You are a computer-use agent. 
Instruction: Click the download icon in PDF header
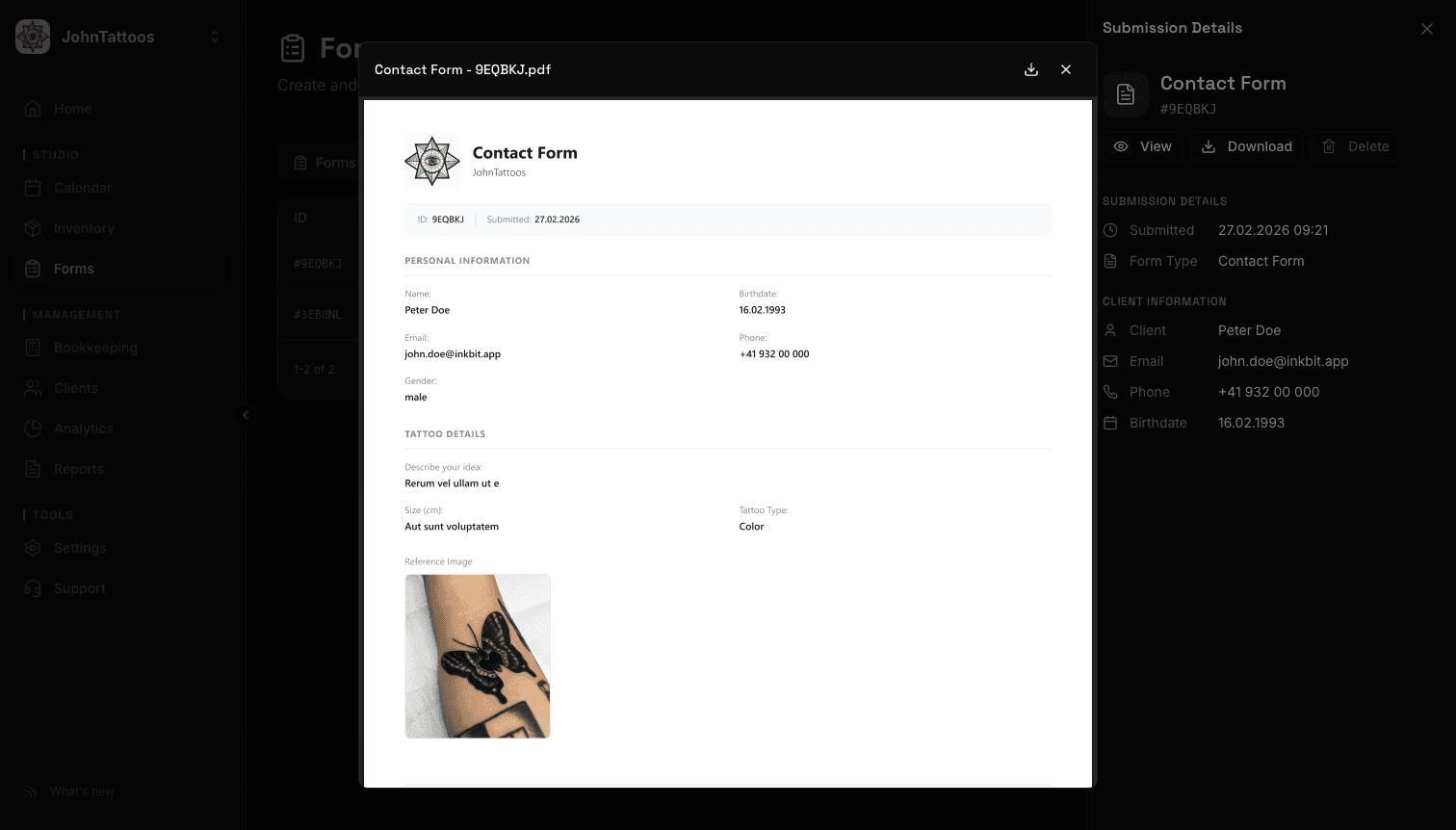[1031, 69]
